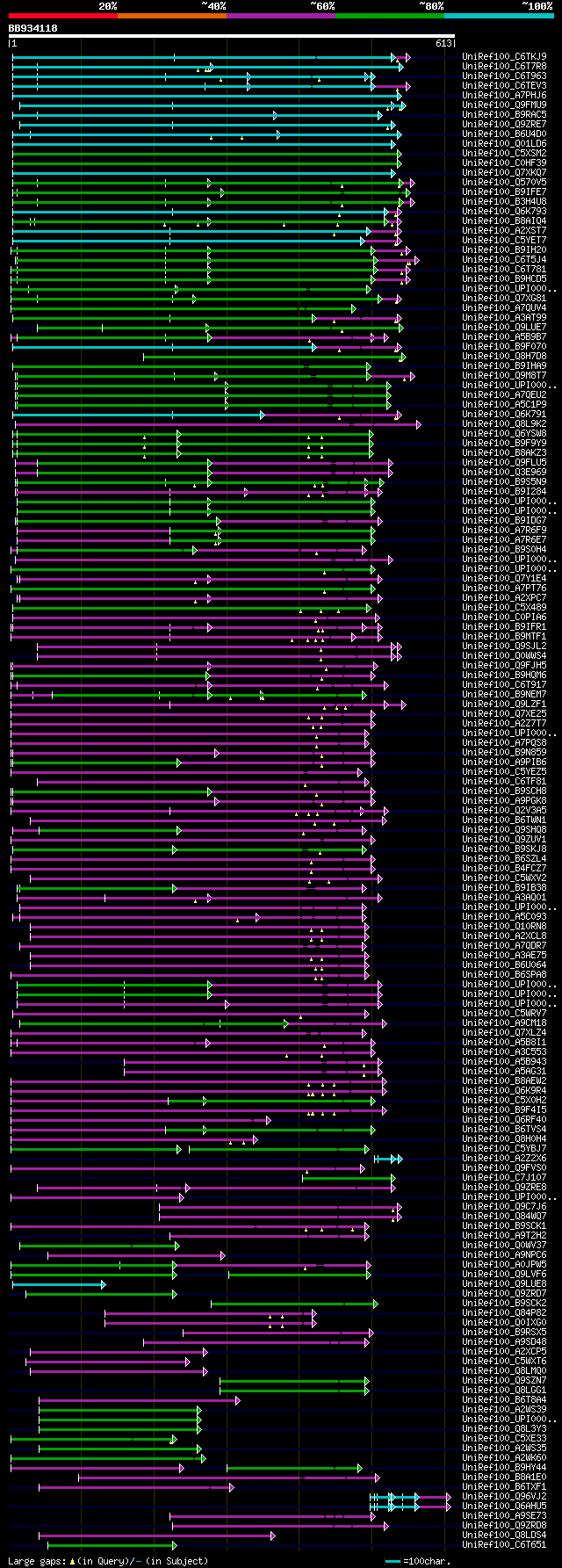Select hit label UniRef100_B9HY44
The image size is (562, 1568).
click(504, 1467)
